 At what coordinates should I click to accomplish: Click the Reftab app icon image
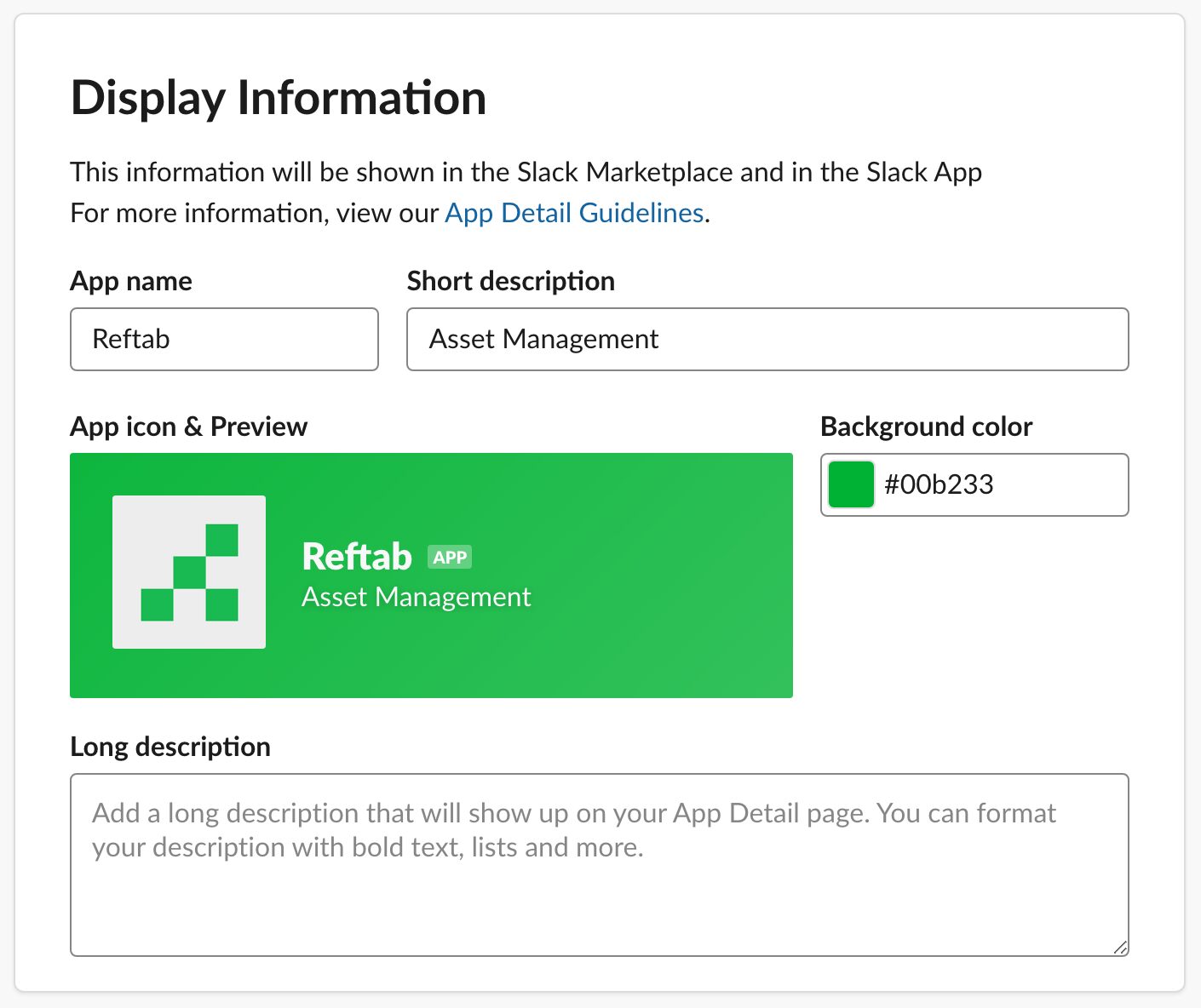[189, 572]
